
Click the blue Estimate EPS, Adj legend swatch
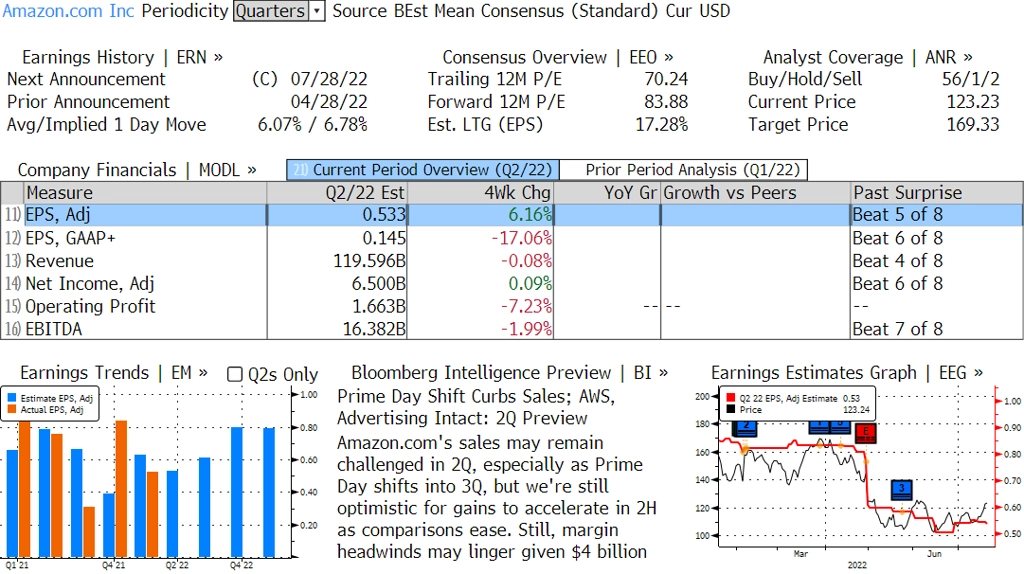tap(12, 398)
